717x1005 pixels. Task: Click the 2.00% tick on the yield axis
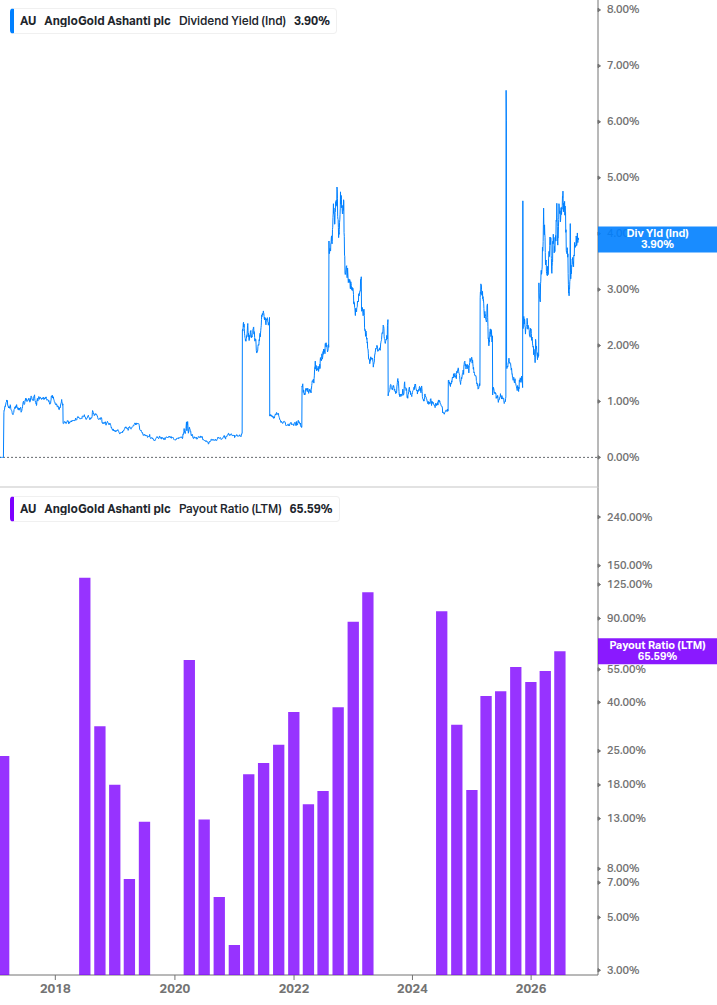point(623,345)
